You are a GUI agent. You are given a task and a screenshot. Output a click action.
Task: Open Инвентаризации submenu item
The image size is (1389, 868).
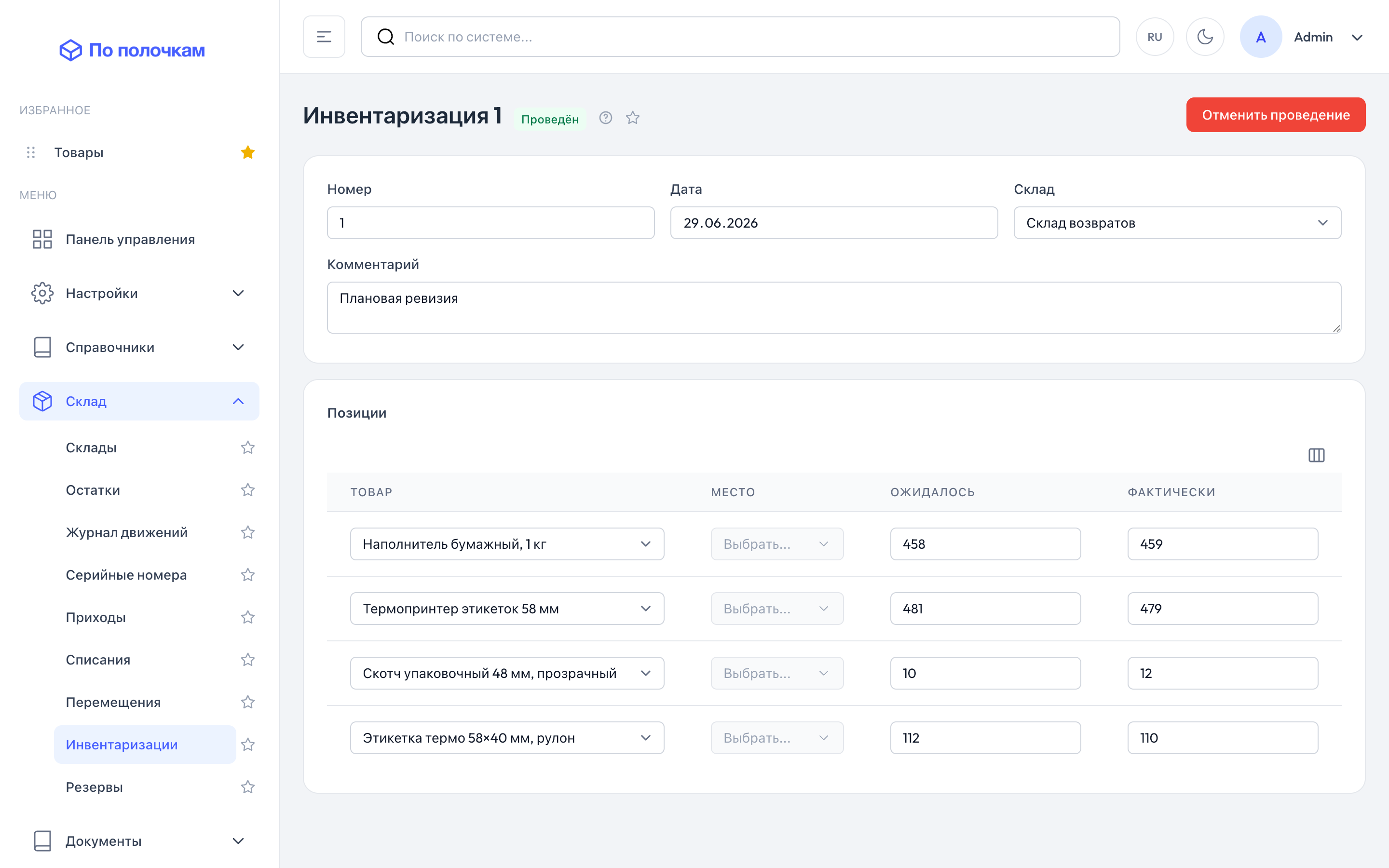pos(145,745)
